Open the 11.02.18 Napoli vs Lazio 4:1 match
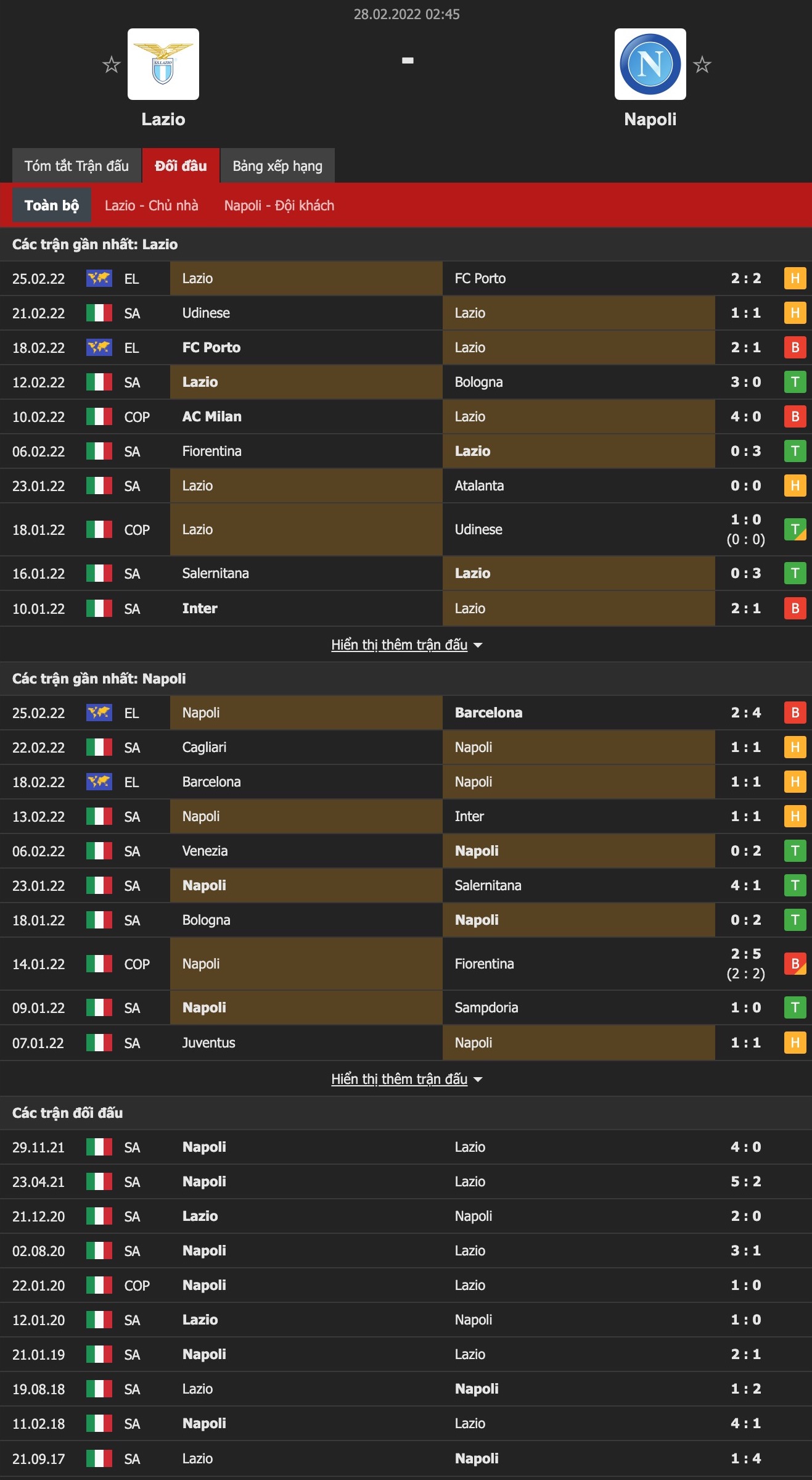The width and height of the screenshot is (812, 1480). coord(406,1423)
